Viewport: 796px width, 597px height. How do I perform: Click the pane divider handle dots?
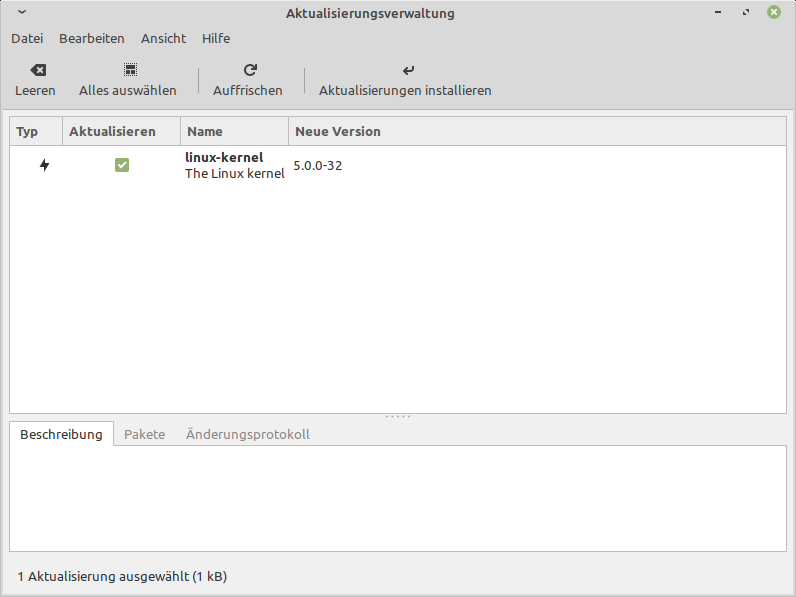398,416
